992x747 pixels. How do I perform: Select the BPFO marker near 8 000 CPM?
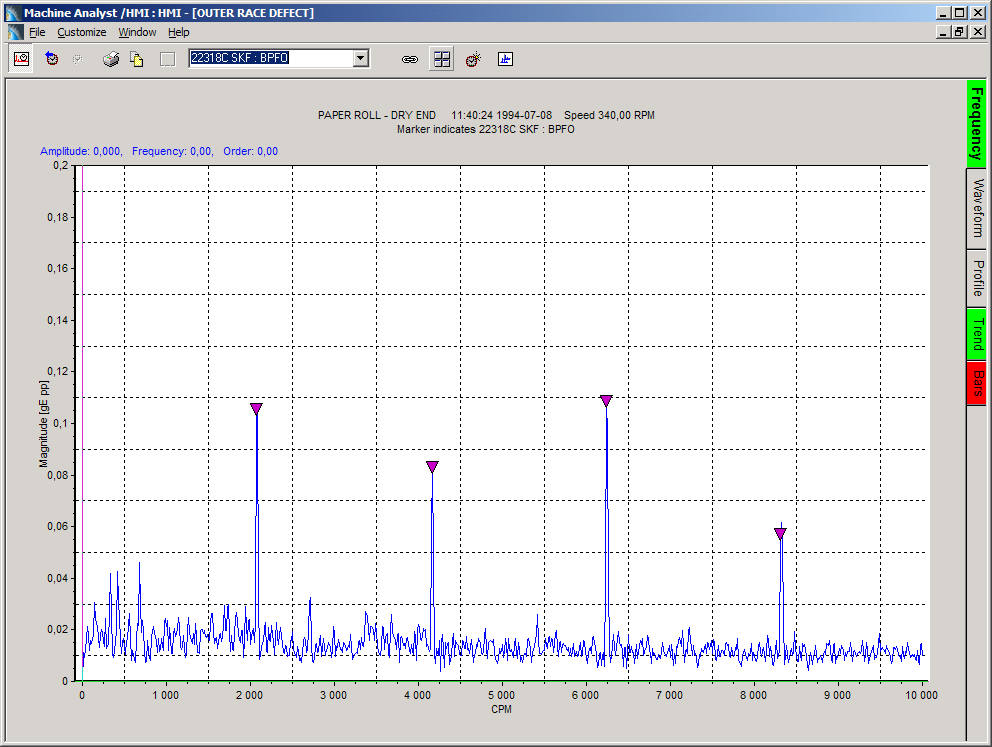pos(781,533)
